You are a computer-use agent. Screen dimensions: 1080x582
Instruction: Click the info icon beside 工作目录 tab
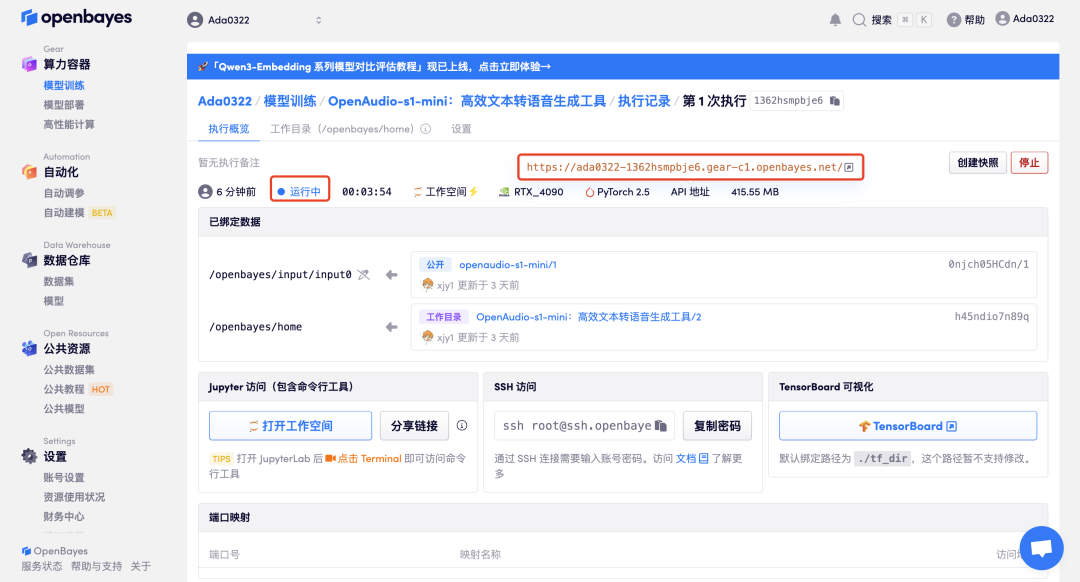pos(426,129)
